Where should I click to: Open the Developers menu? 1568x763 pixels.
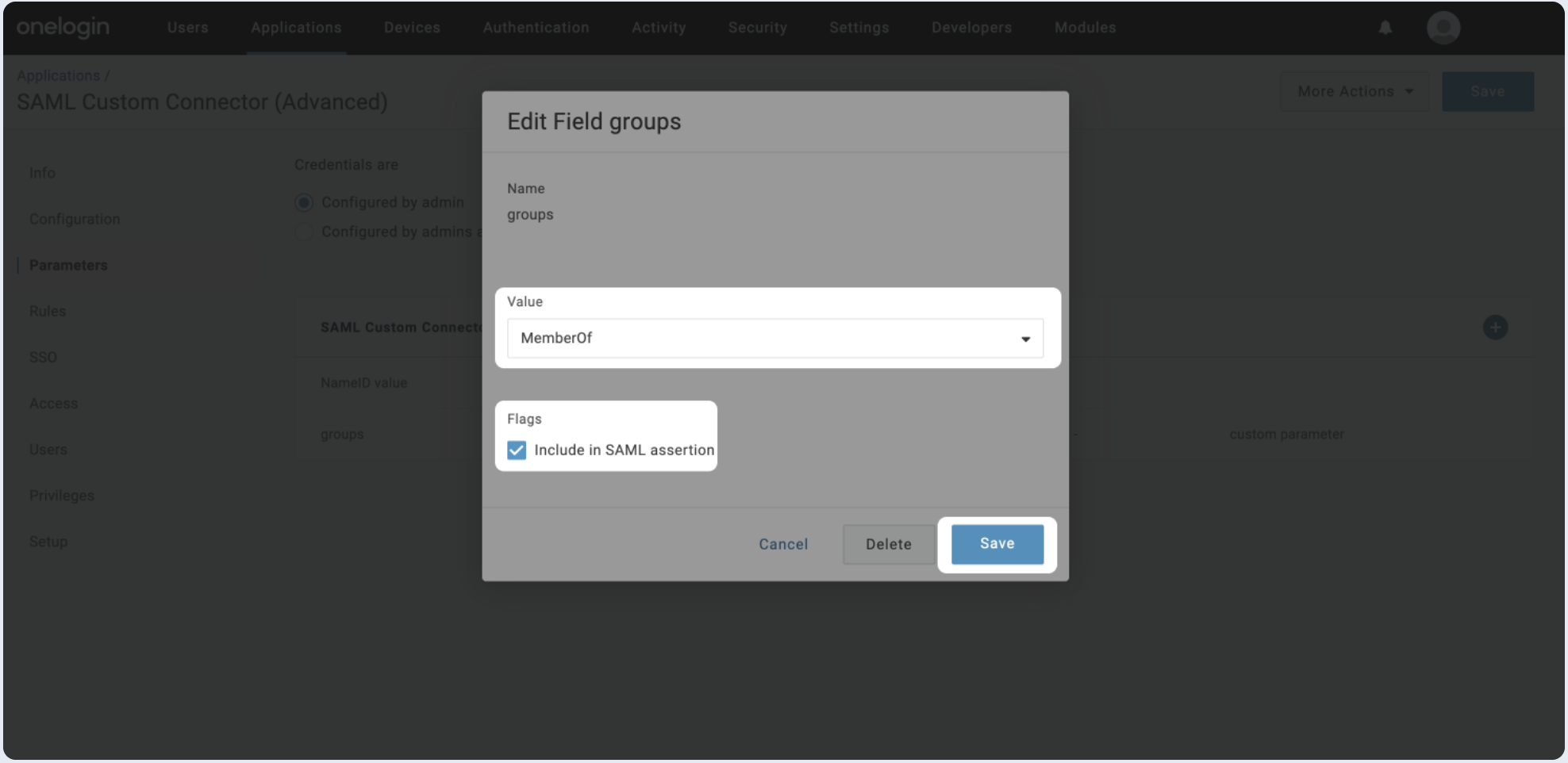pos(971,28)
